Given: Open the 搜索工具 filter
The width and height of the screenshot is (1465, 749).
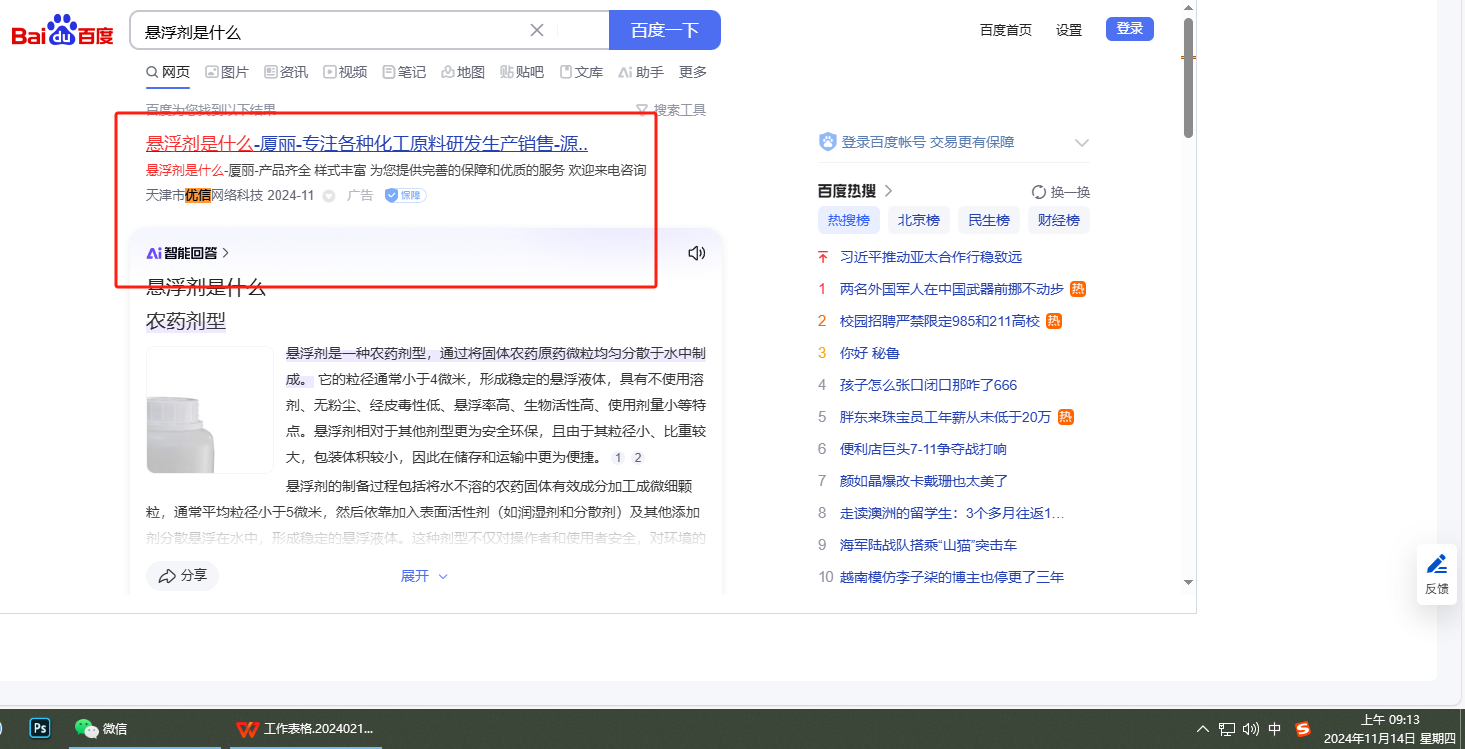Looking at the screenshot, I should tap(671, 110).
